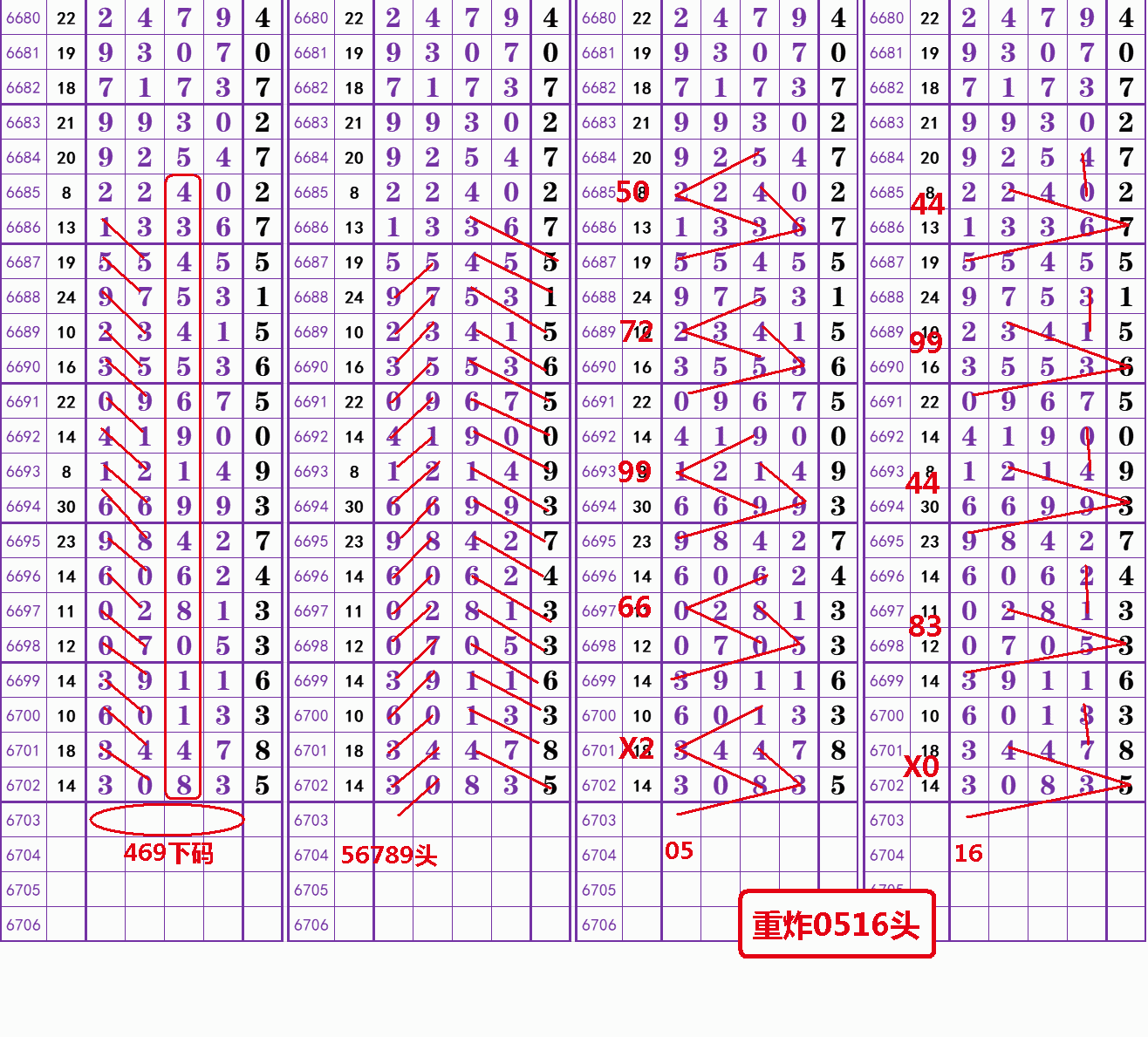Select the red 05 prediction text

[x=679, y=850]
